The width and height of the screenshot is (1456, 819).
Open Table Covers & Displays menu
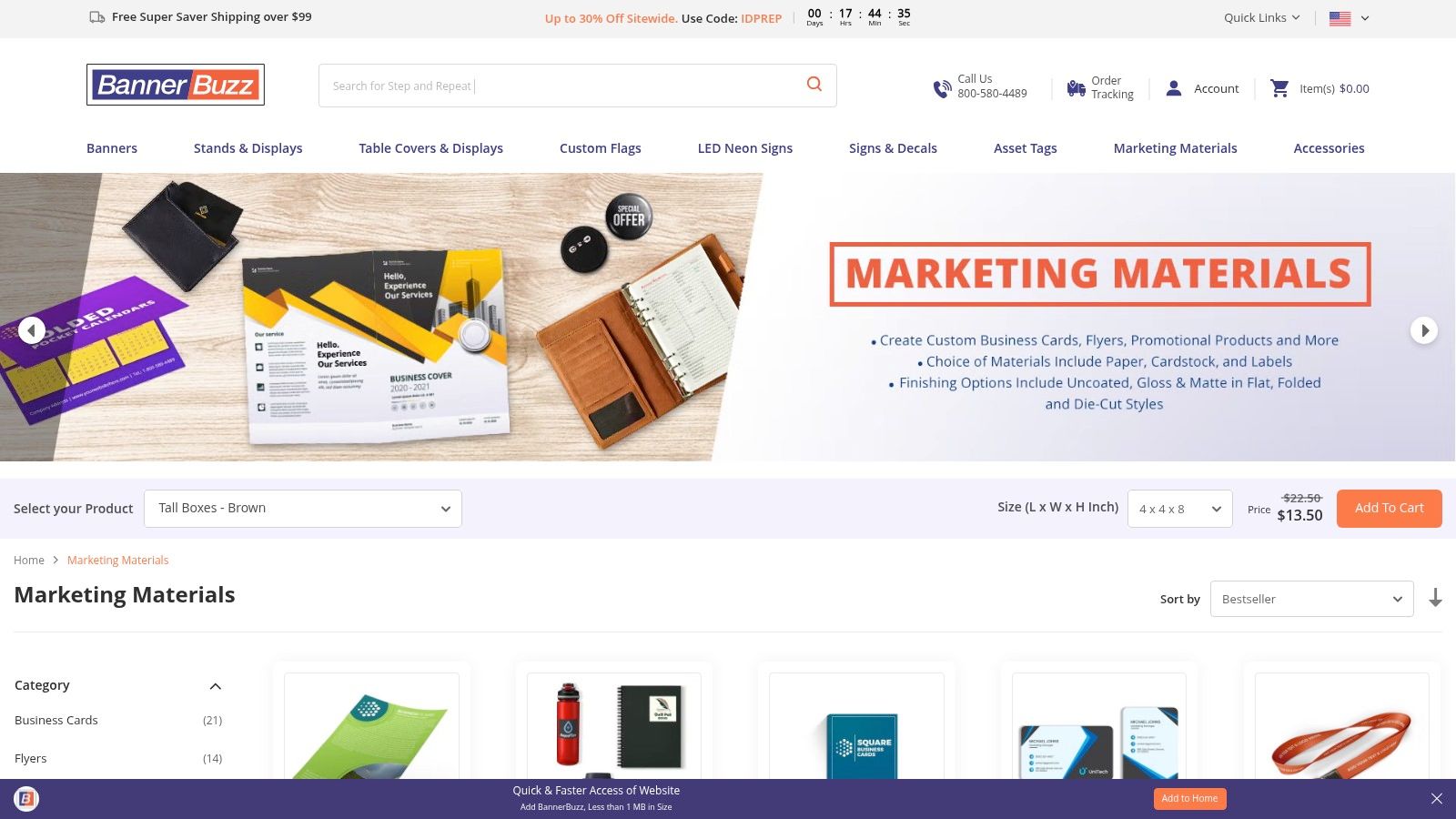coord(431,148)
